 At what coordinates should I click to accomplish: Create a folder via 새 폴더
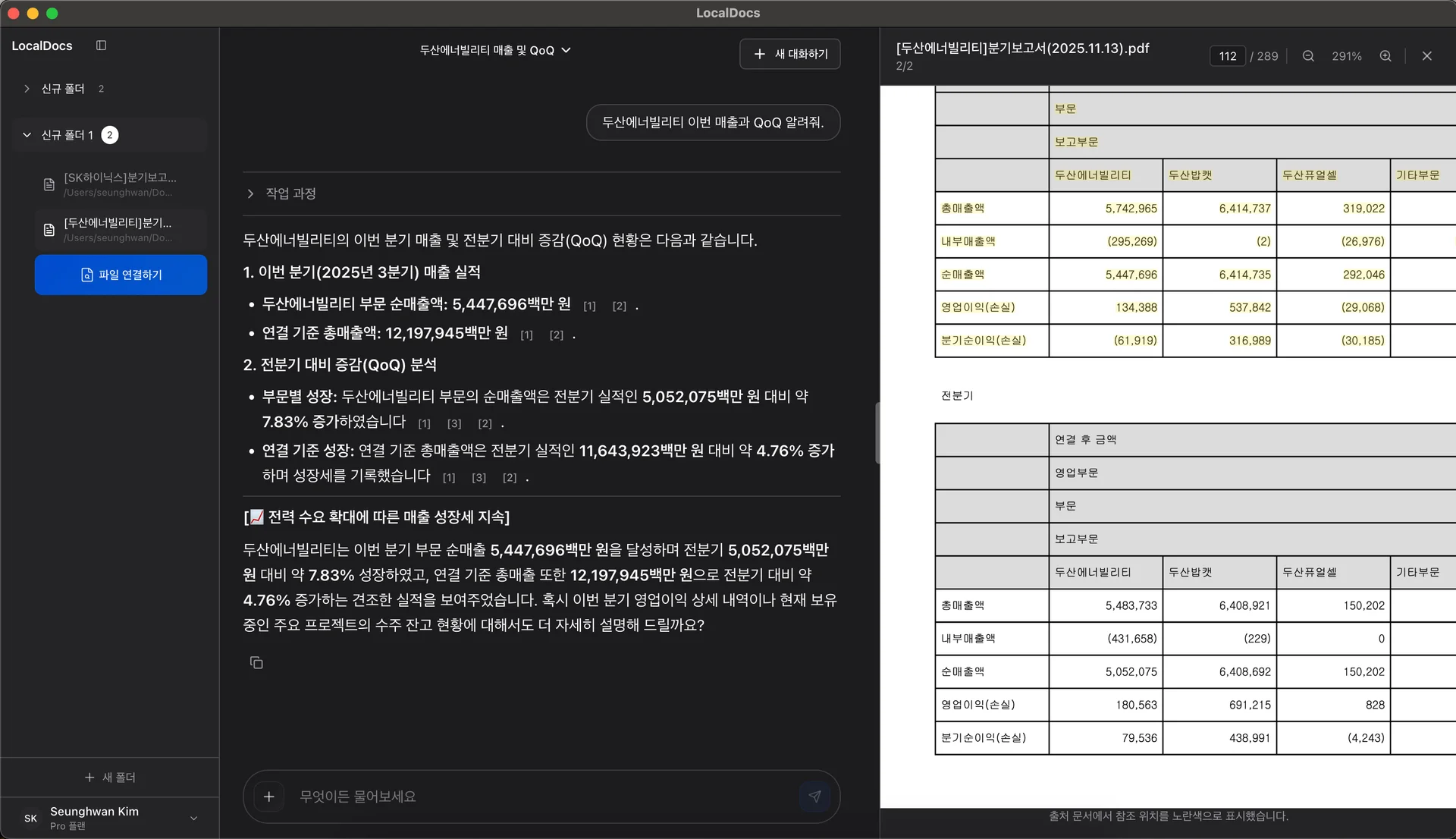pyautogui.click(x=110, y=777)
